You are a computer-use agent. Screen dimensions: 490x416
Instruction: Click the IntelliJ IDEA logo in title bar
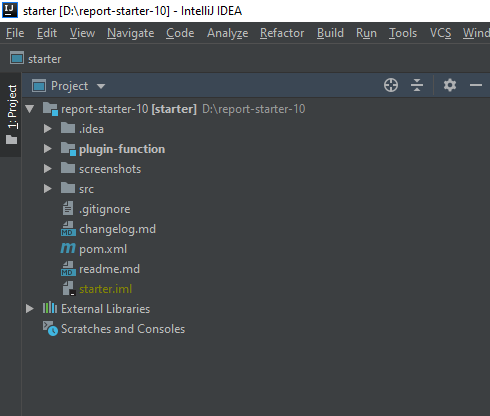point(10,10)
